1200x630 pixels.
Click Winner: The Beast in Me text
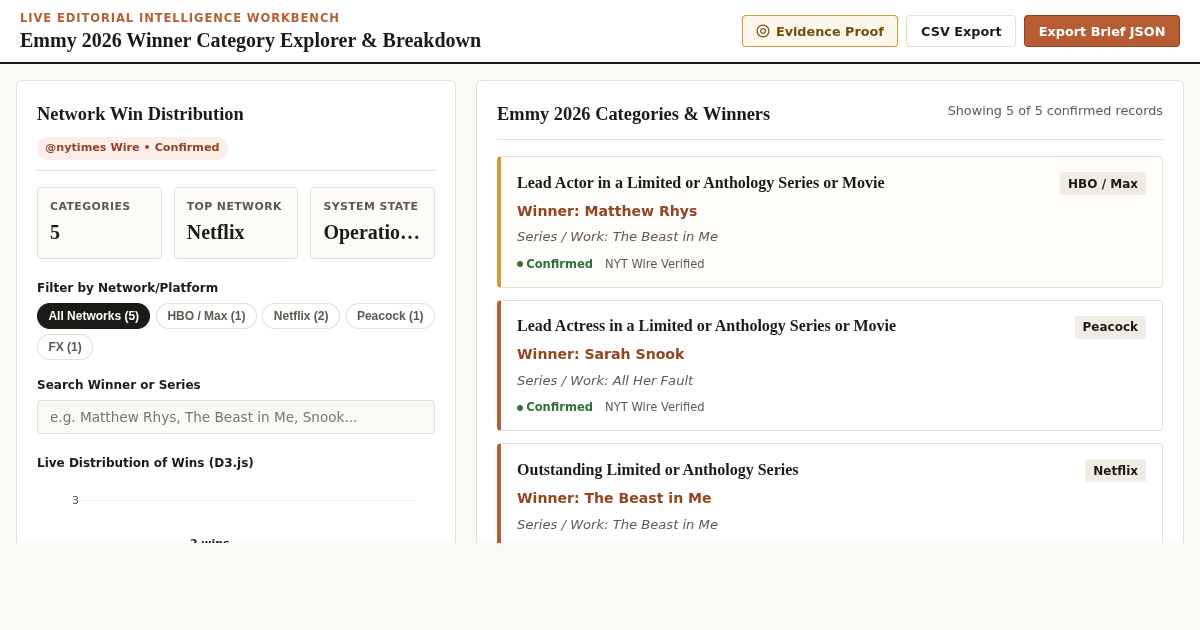click(614, 498)
